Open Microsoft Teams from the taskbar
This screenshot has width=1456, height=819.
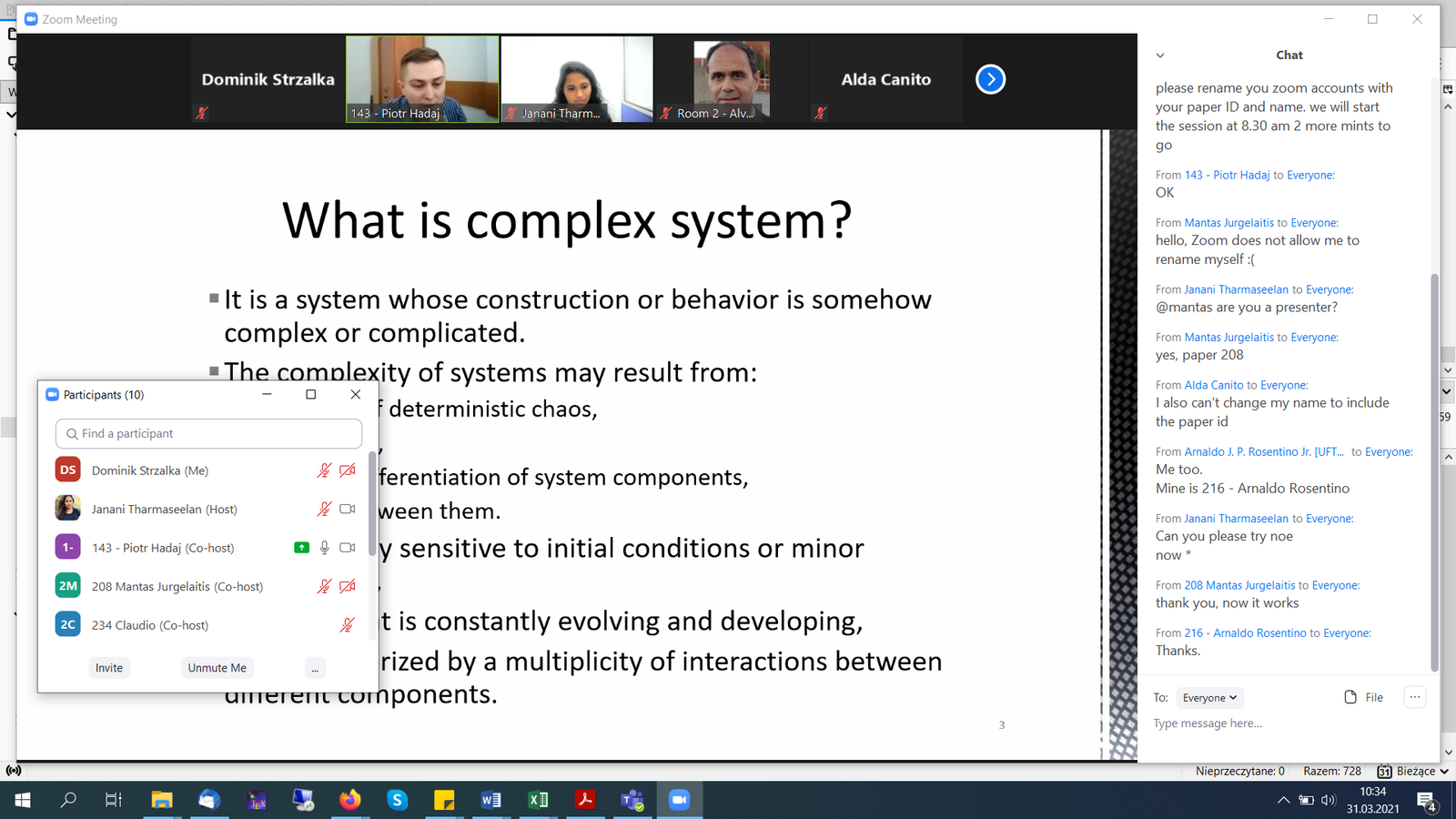632,800
